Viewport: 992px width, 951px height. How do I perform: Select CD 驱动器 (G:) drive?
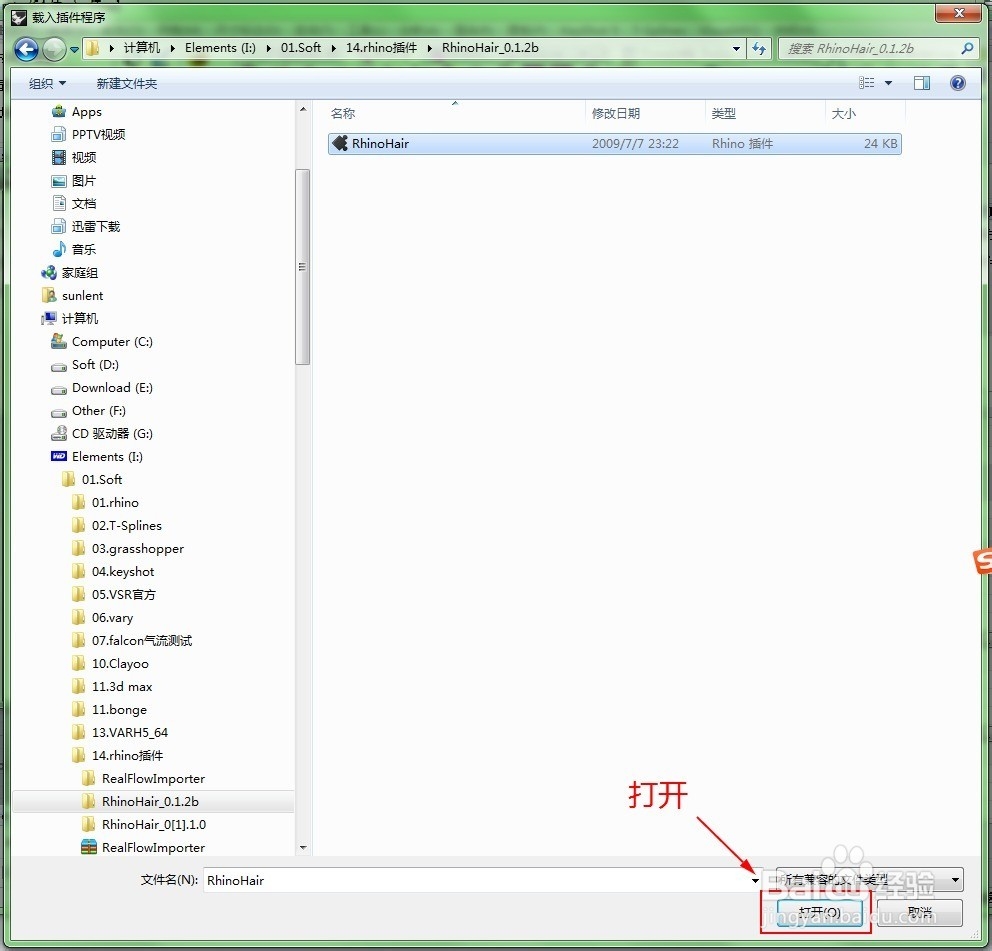pyautogui.click(x=112, y=433)
